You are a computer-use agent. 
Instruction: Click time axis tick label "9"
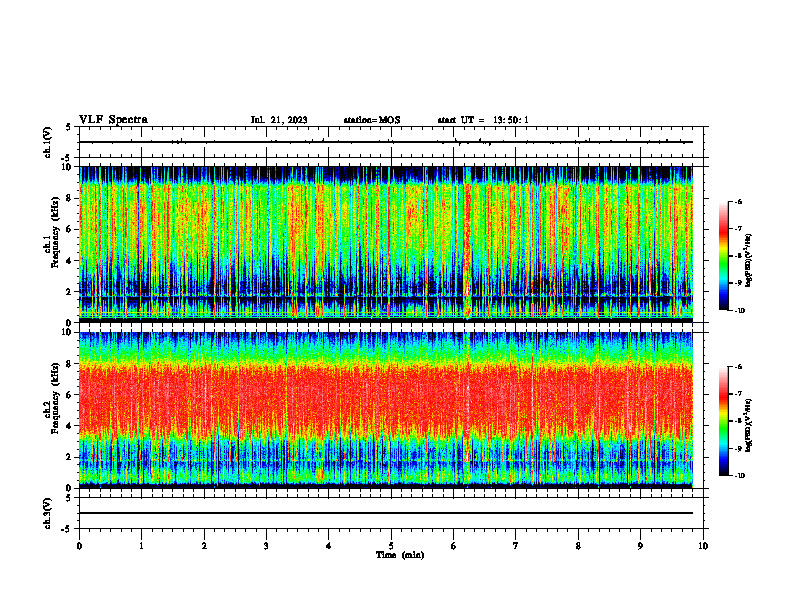640,546
